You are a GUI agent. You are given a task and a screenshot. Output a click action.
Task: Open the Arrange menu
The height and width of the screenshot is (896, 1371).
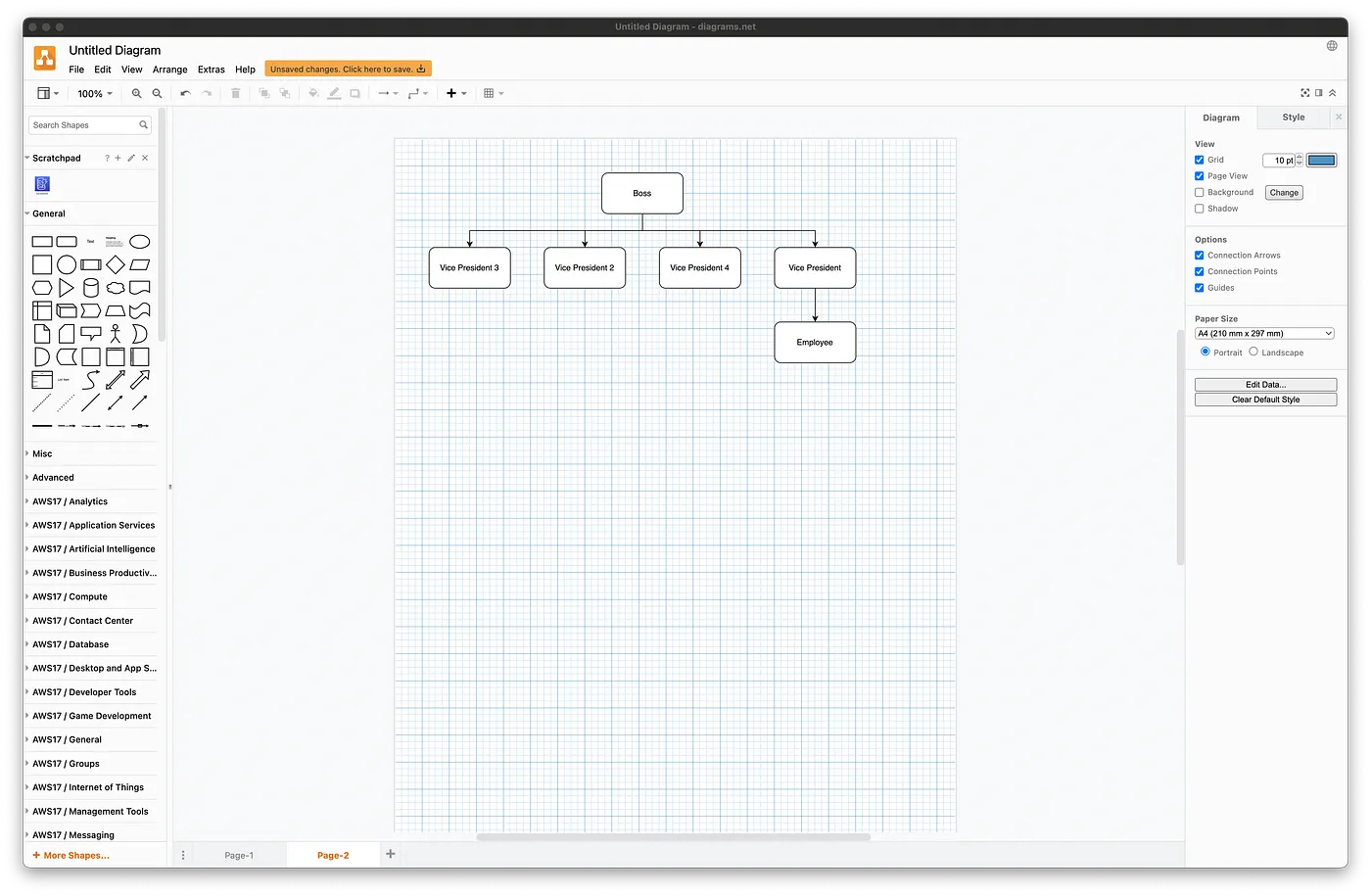[x=169, y=70]
